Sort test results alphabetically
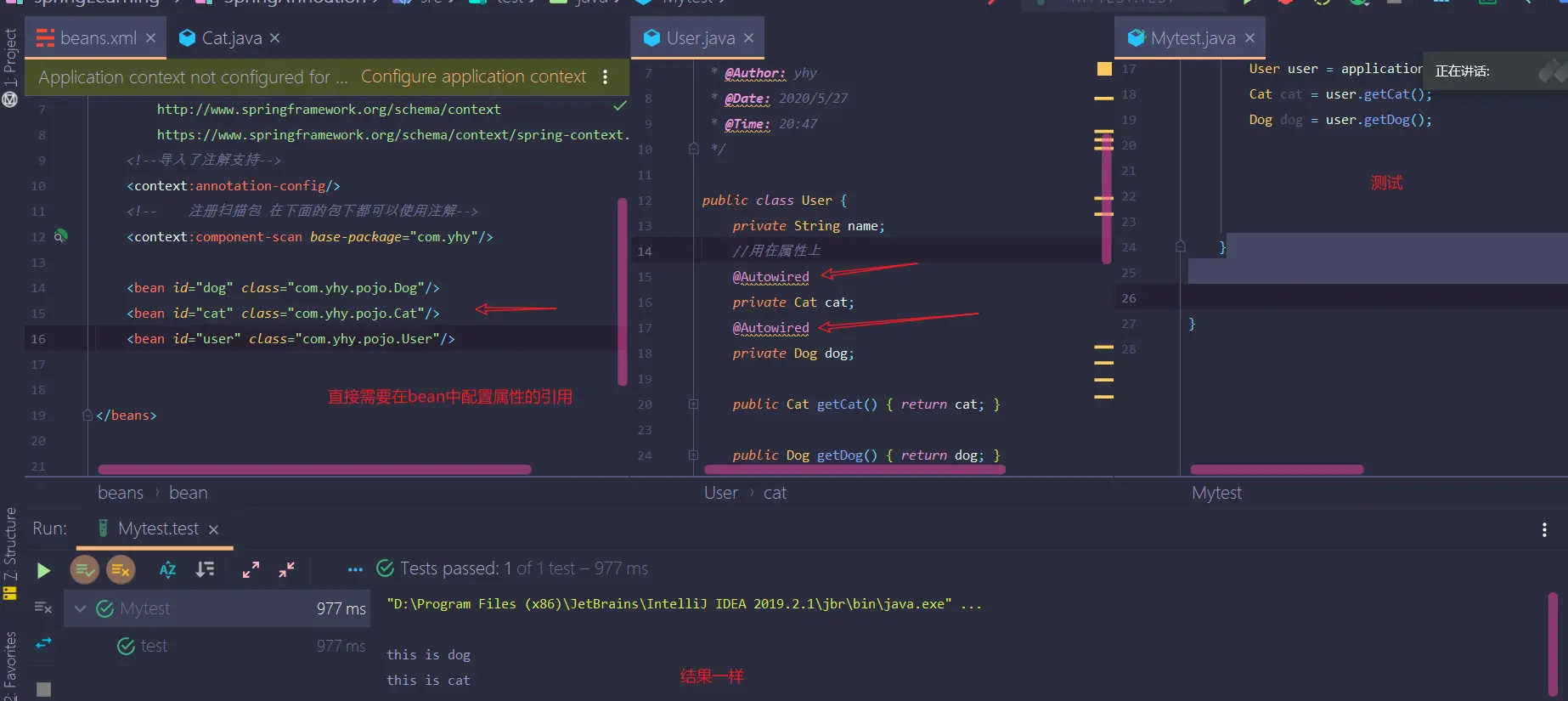Screen dimensions: 1568x701 [x=167, y=569]
